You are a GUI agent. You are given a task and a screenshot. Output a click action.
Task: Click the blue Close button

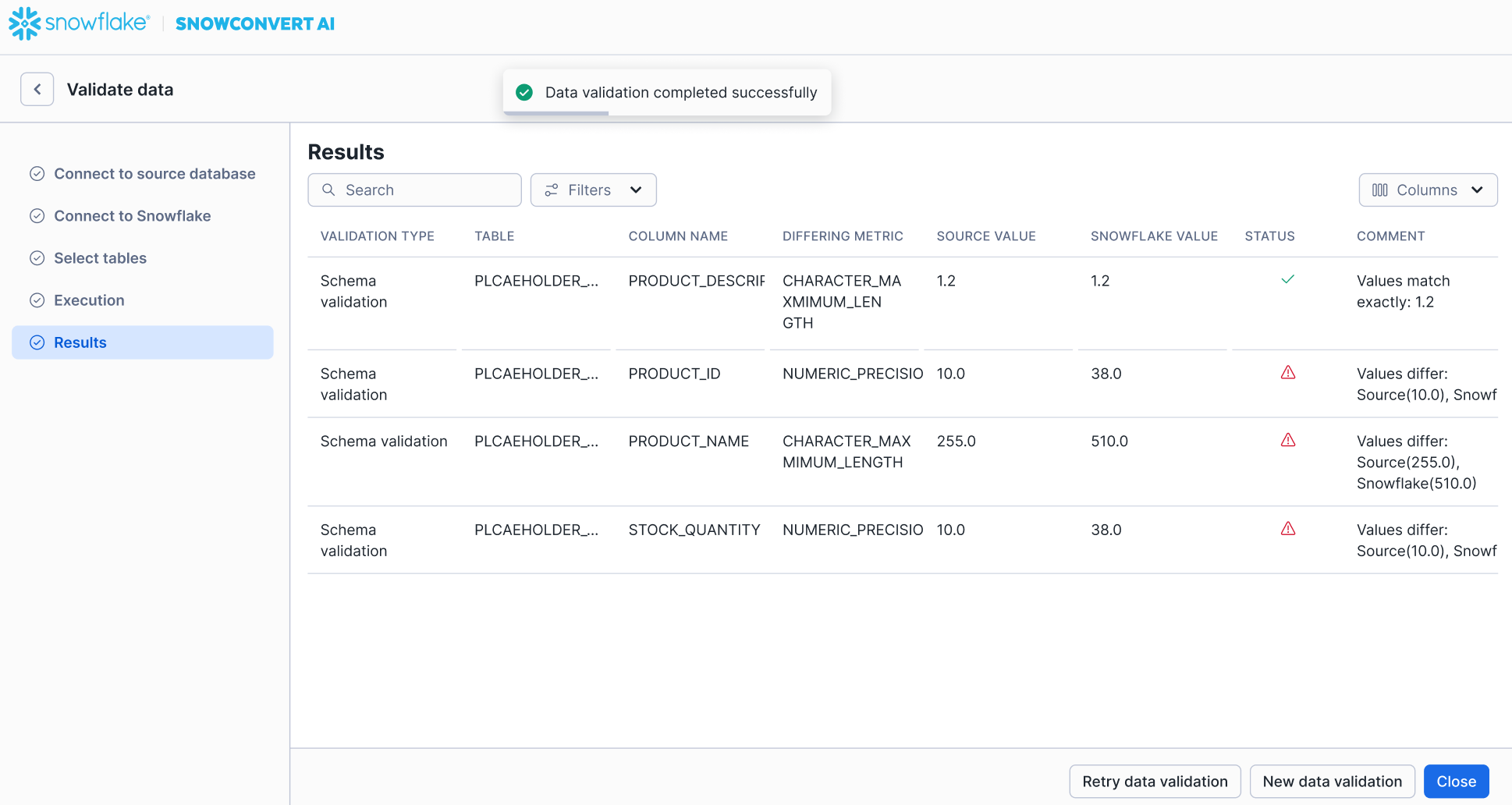click(1456, 782)
